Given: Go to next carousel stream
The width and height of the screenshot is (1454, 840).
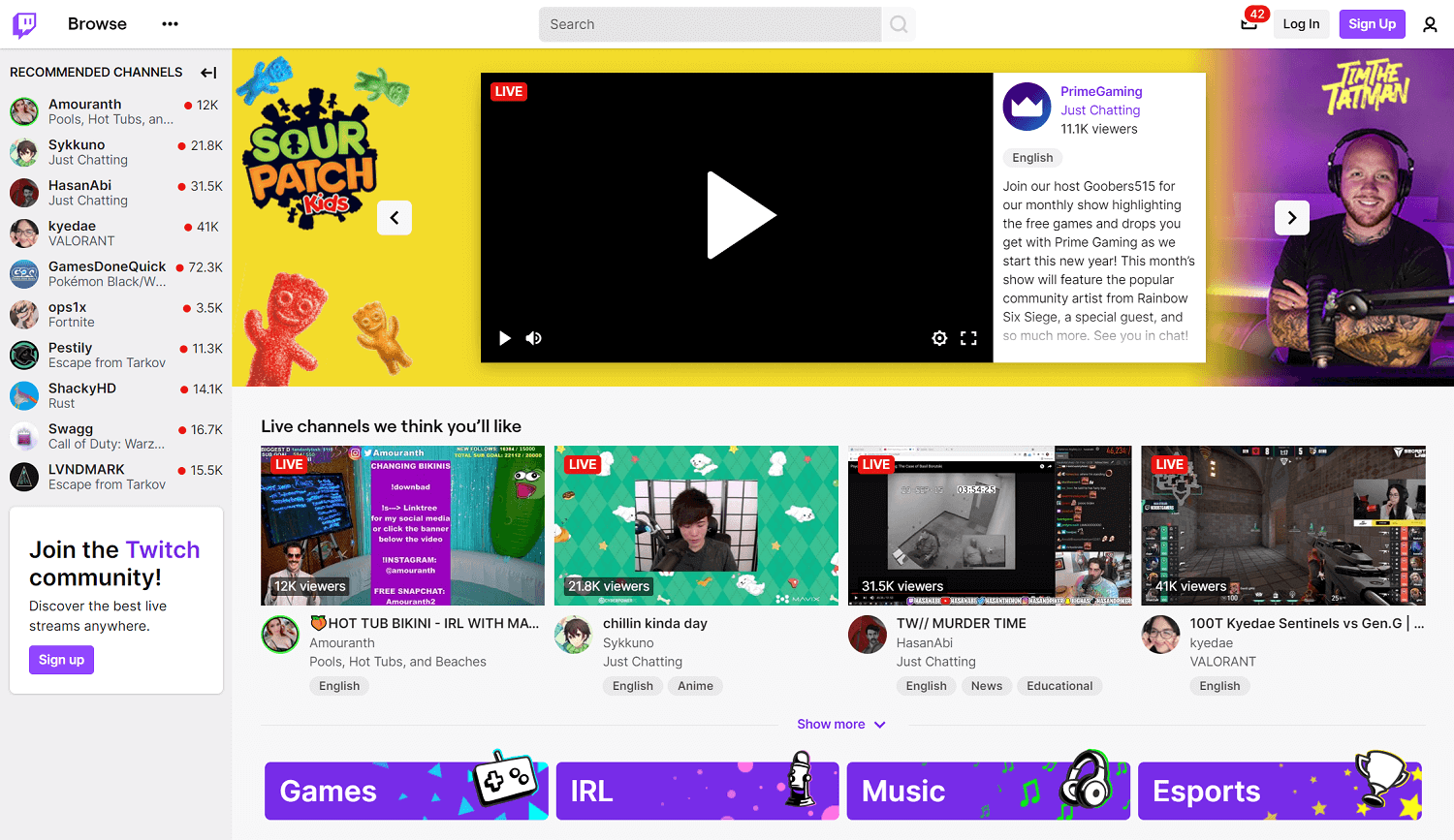Looking at the screenshot, I should point(1292,218).
